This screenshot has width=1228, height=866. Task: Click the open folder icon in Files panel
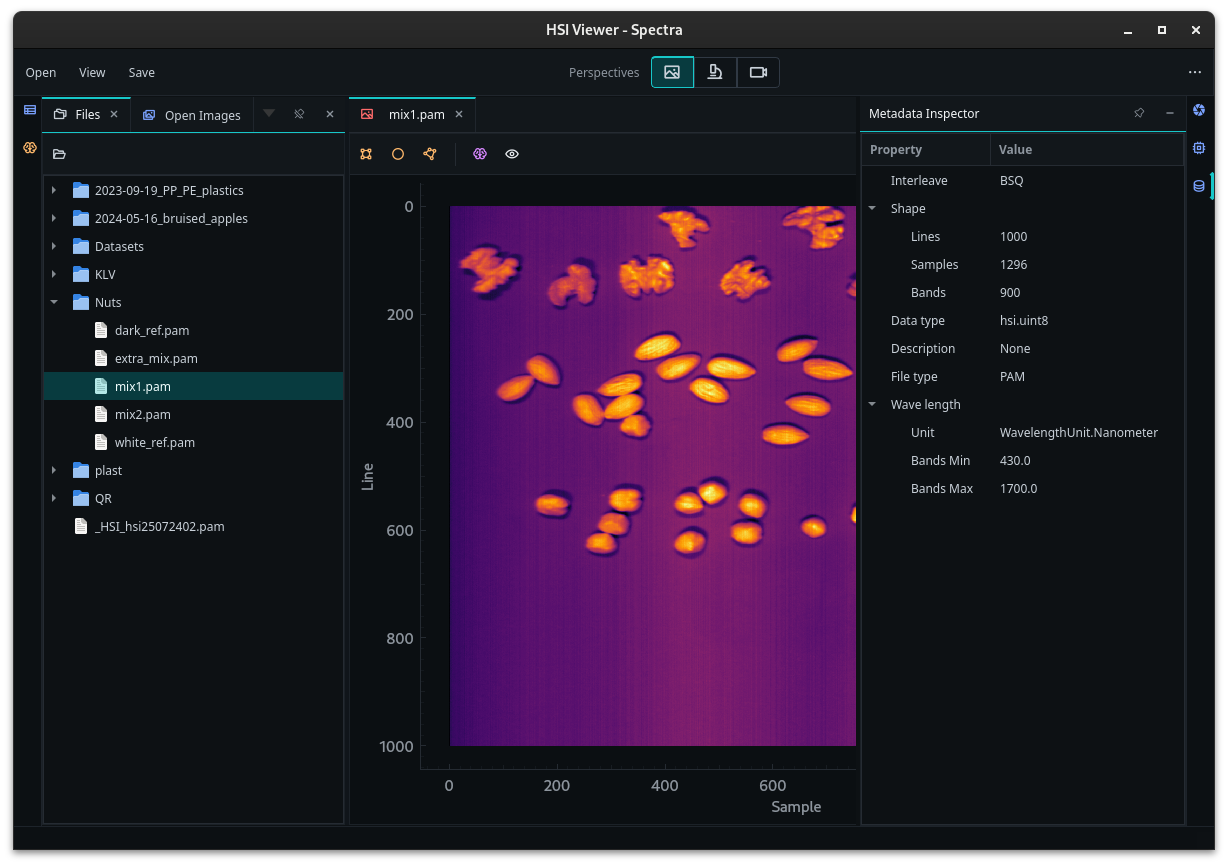[x=59, y=154]
